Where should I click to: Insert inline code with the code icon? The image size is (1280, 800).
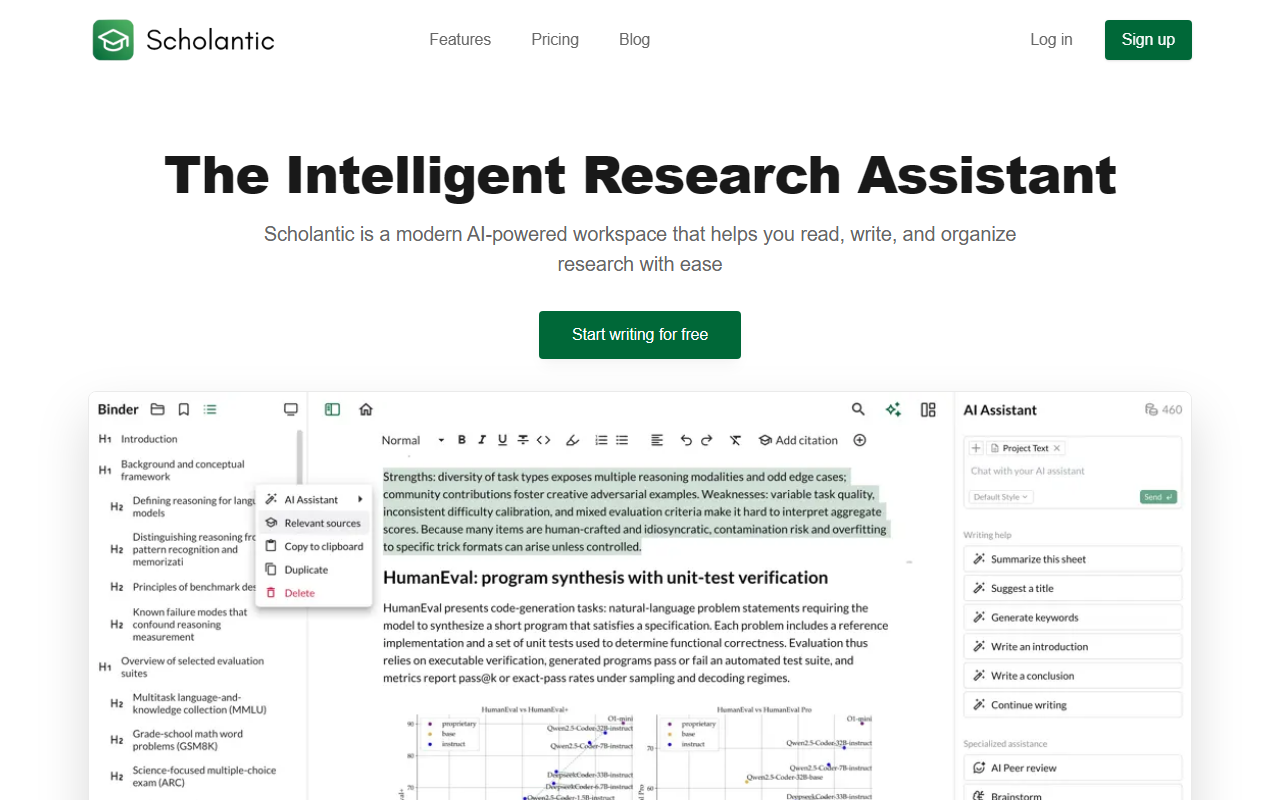(x=544, y=440)
